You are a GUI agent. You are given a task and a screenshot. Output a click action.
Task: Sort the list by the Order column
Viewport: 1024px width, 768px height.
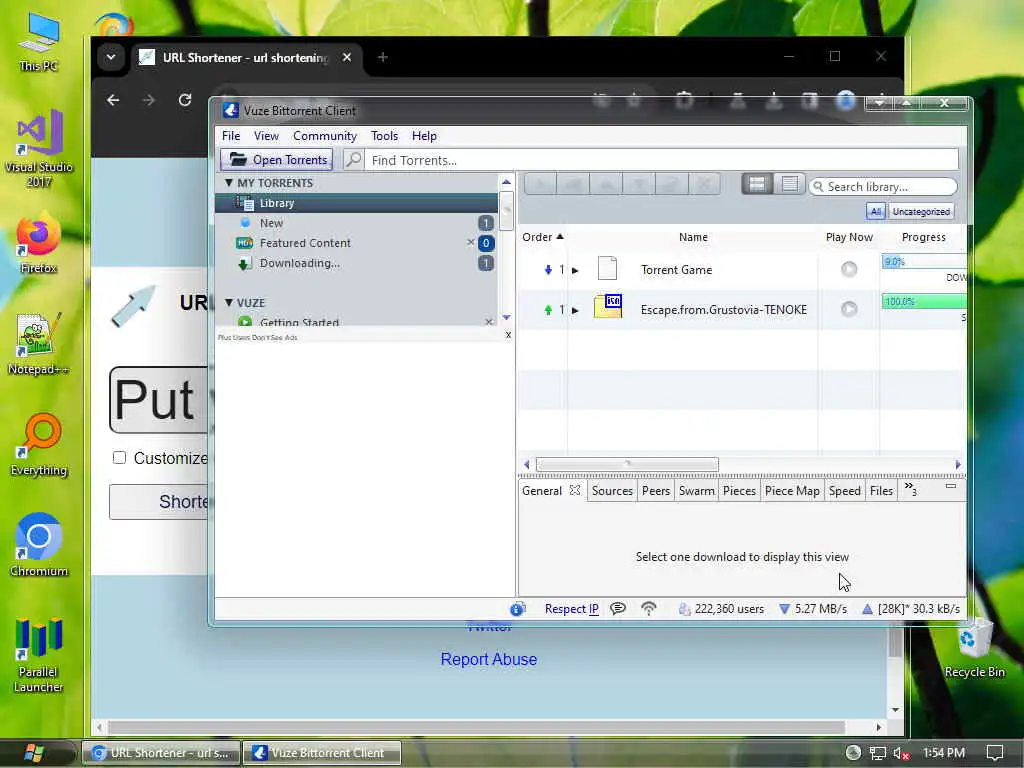[543, 237]
